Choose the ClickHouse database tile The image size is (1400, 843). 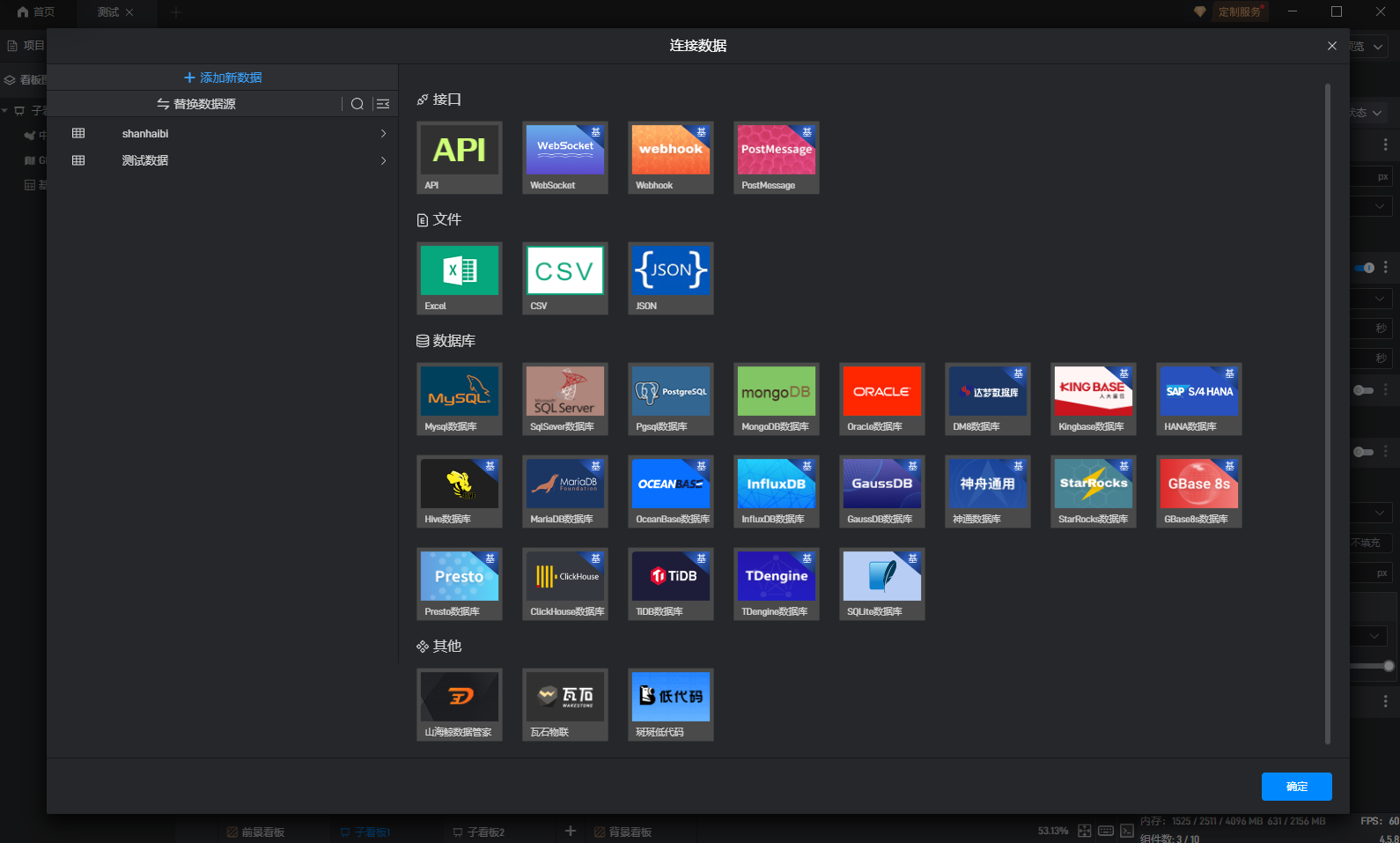pos(565,584)
